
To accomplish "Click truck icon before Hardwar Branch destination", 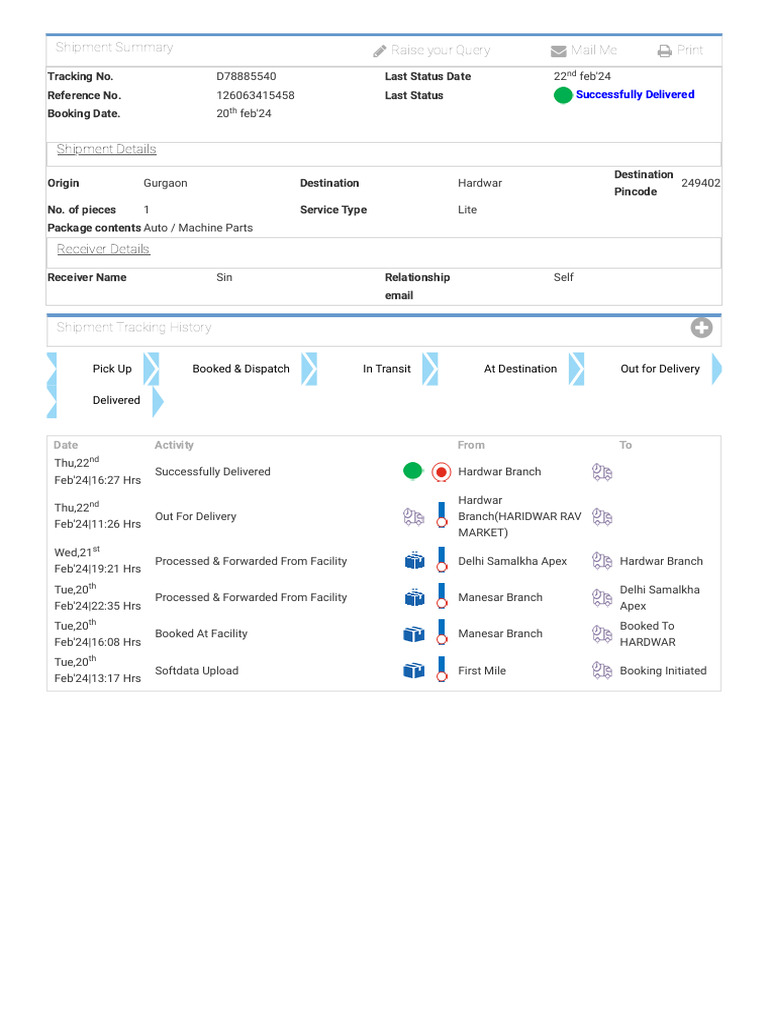I will click(601, 561).
